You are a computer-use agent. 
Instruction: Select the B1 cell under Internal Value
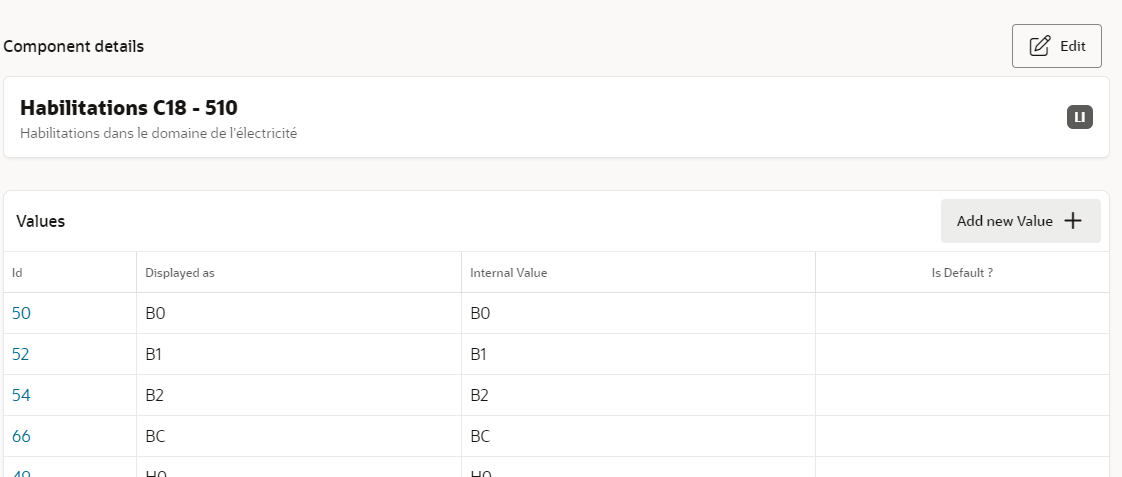[480, 354]
